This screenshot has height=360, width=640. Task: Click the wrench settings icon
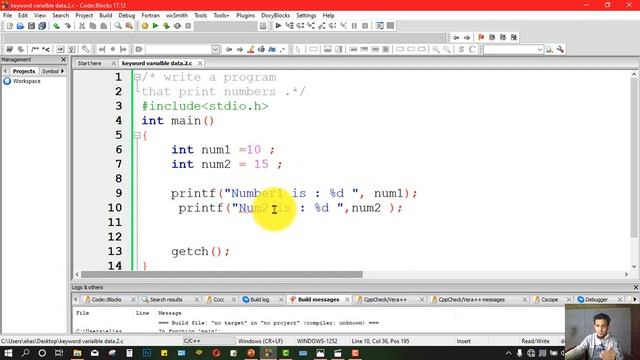click(560, 49)
